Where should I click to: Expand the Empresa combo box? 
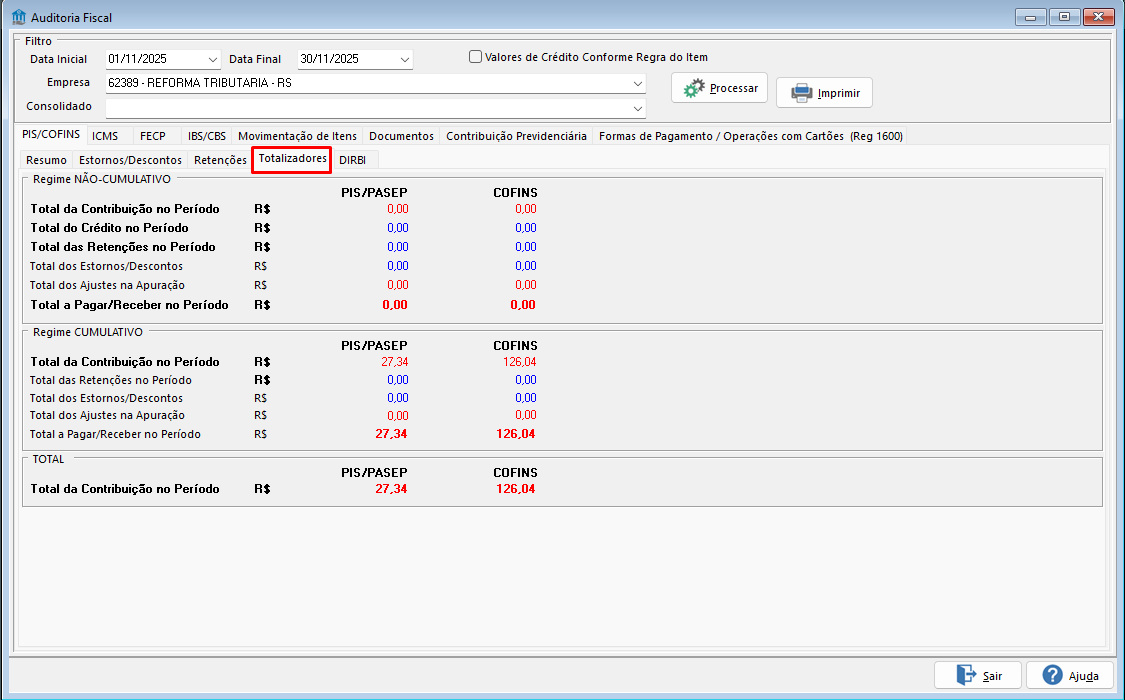point(637,83)
